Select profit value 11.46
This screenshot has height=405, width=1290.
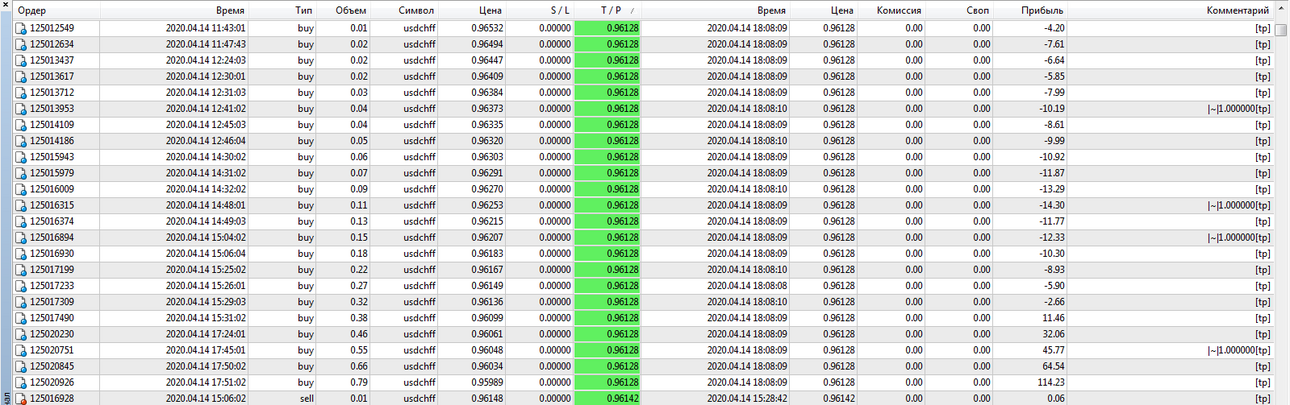point(1050,318)
